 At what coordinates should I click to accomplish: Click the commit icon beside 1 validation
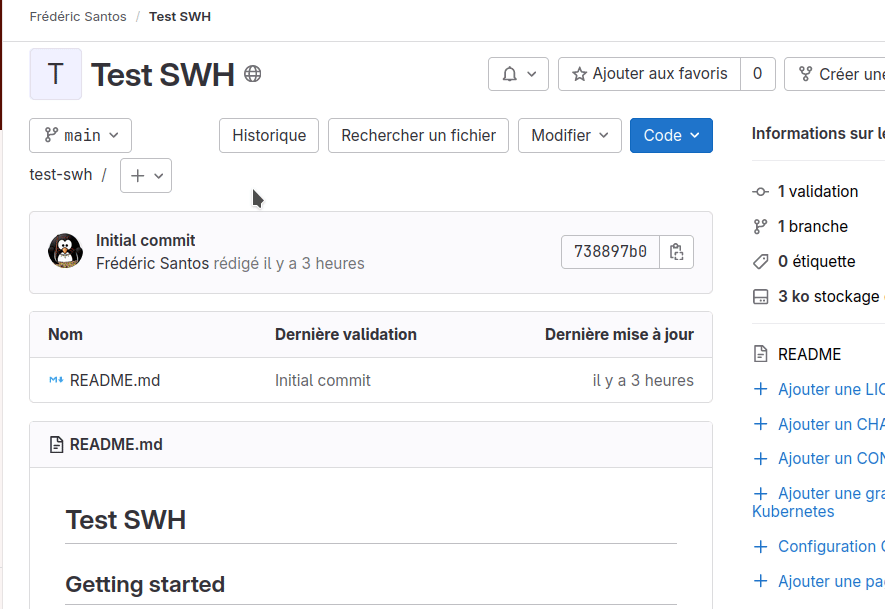[763, 191]
